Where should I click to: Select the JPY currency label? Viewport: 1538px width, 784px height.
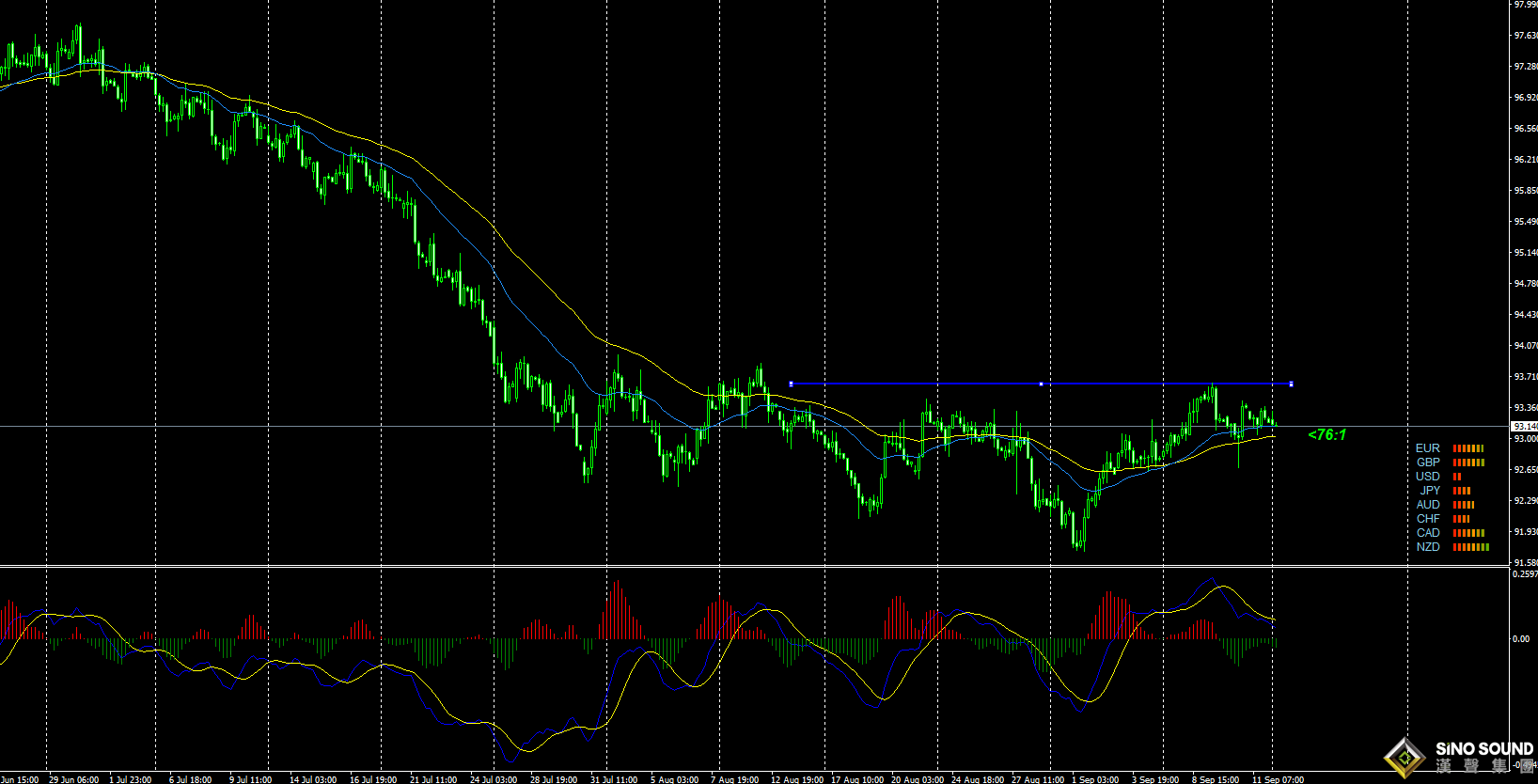pyautogui.click(x=1430, y=491)
